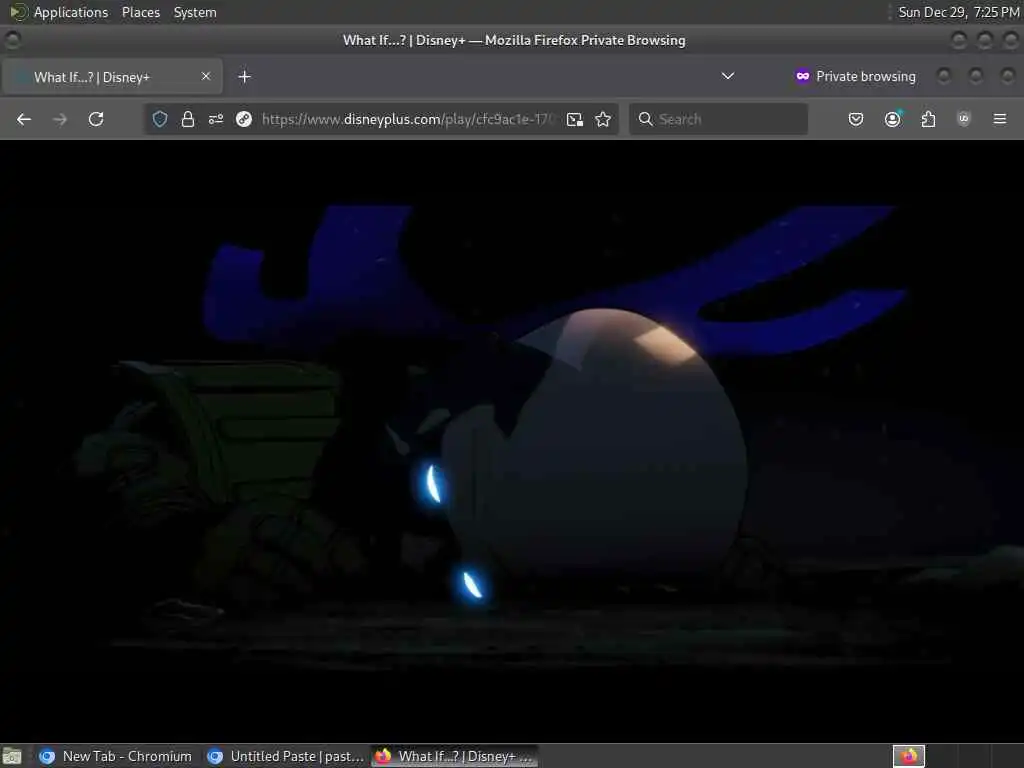The image size is (1024, 768).
Task: Click the clock Sun Dec 29 7:25 PM
Action: (x=959, y=12)
